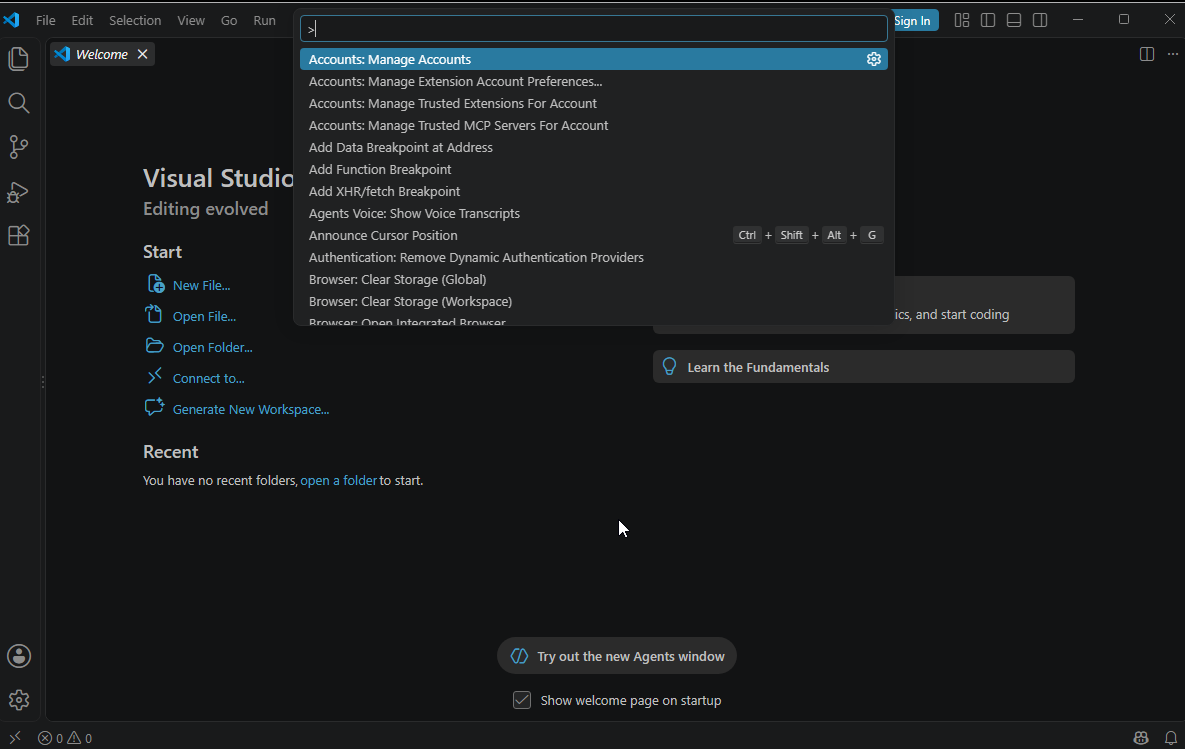The image size is (1185, 749).
Task: Click the New File... link
Action: click(202, 286)
